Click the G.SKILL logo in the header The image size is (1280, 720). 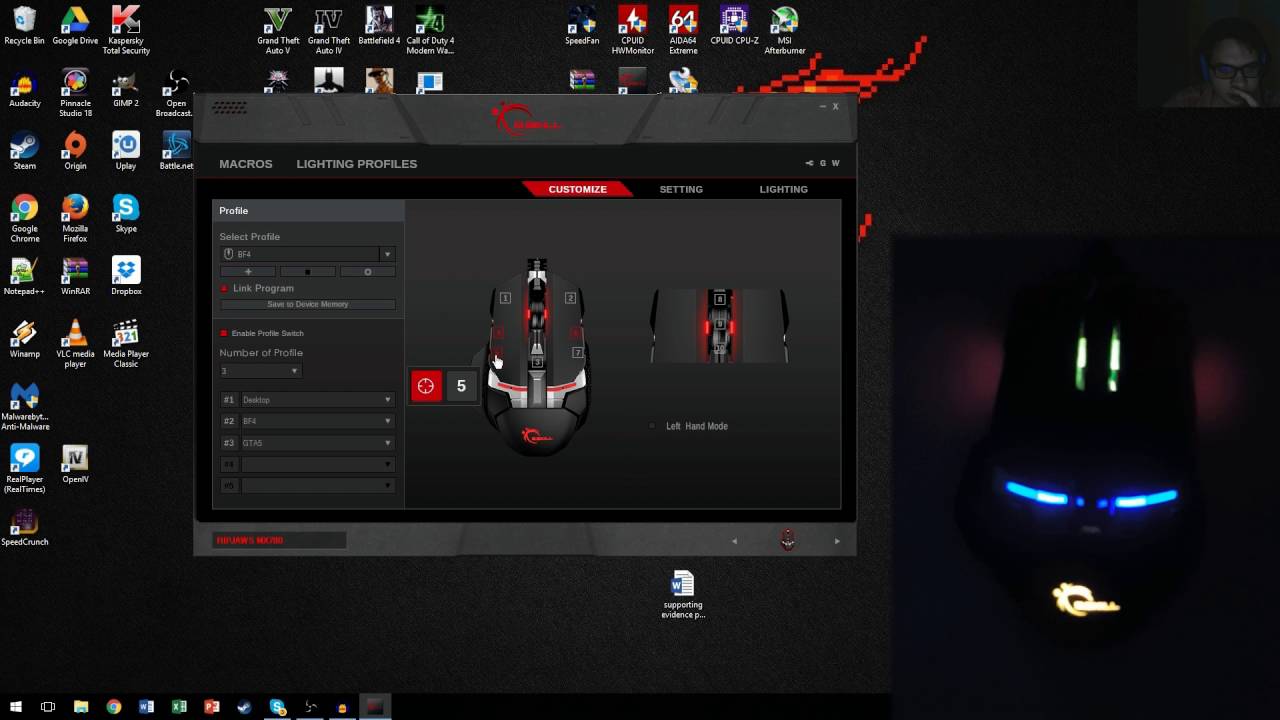[526, 120]
